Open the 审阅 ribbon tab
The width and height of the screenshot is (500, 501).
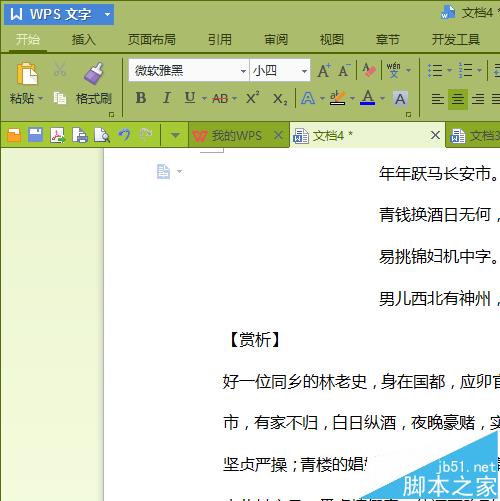tap(276, 40)
